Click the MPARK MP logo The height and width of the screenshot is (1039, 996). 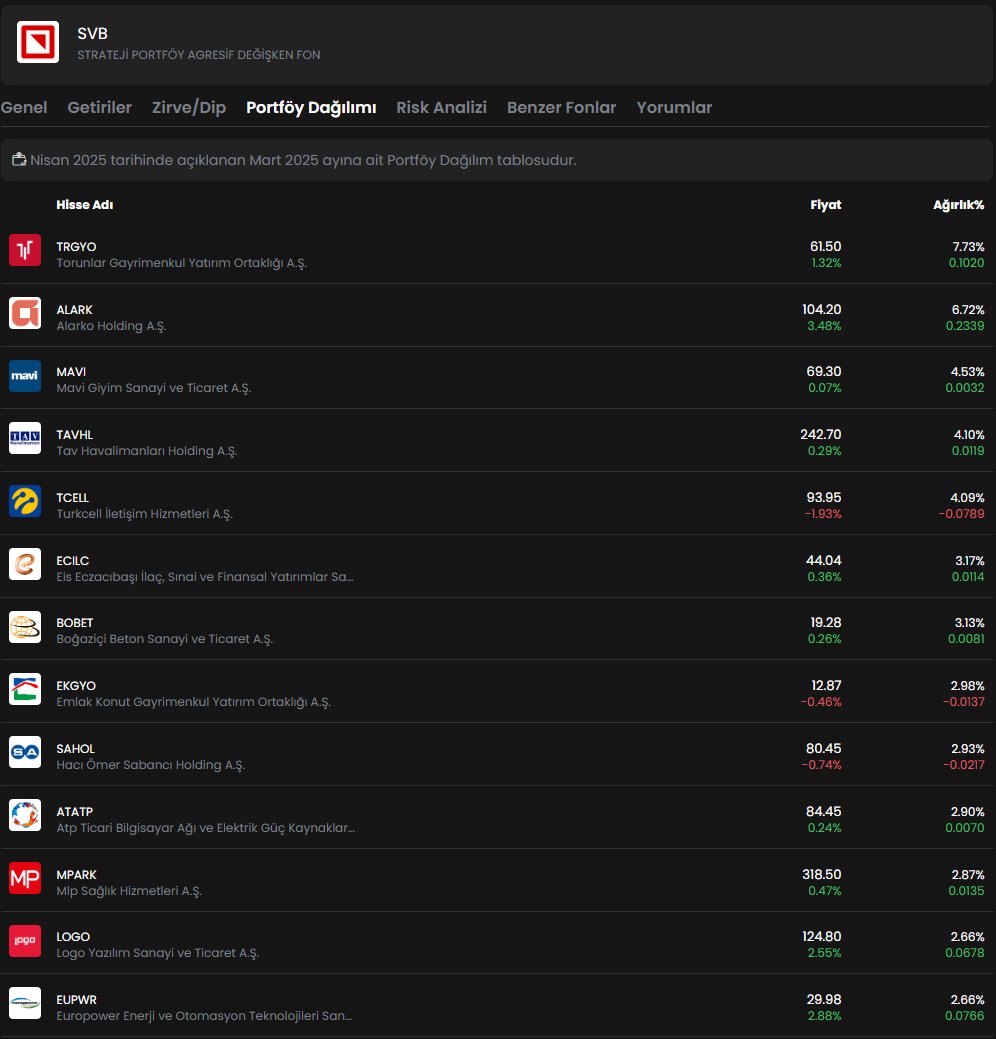coord(25,878)
